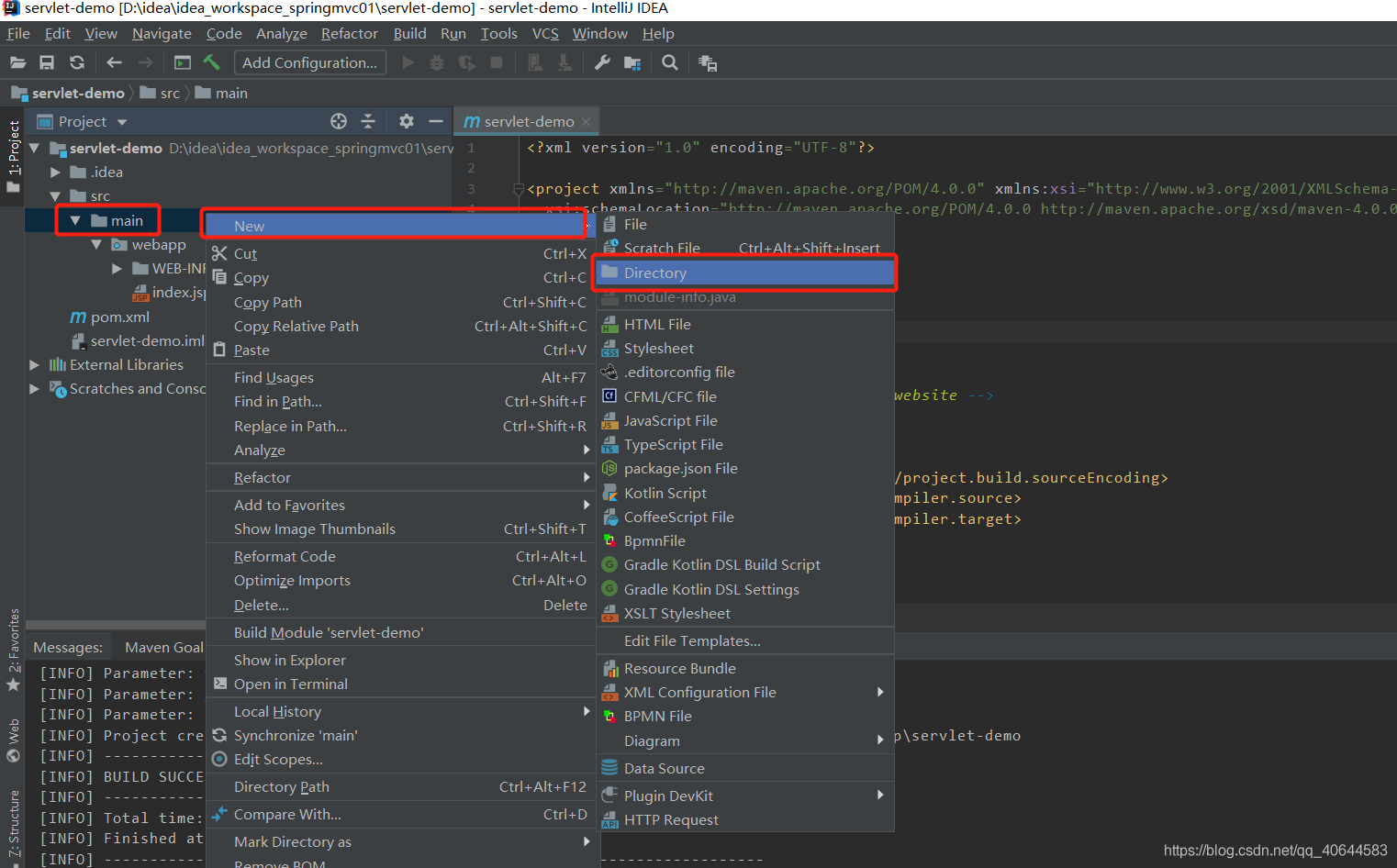This screenshot has width=1397, height=868.
Task: Click the Scroll from Source target icon
Action: coord(339,121)
